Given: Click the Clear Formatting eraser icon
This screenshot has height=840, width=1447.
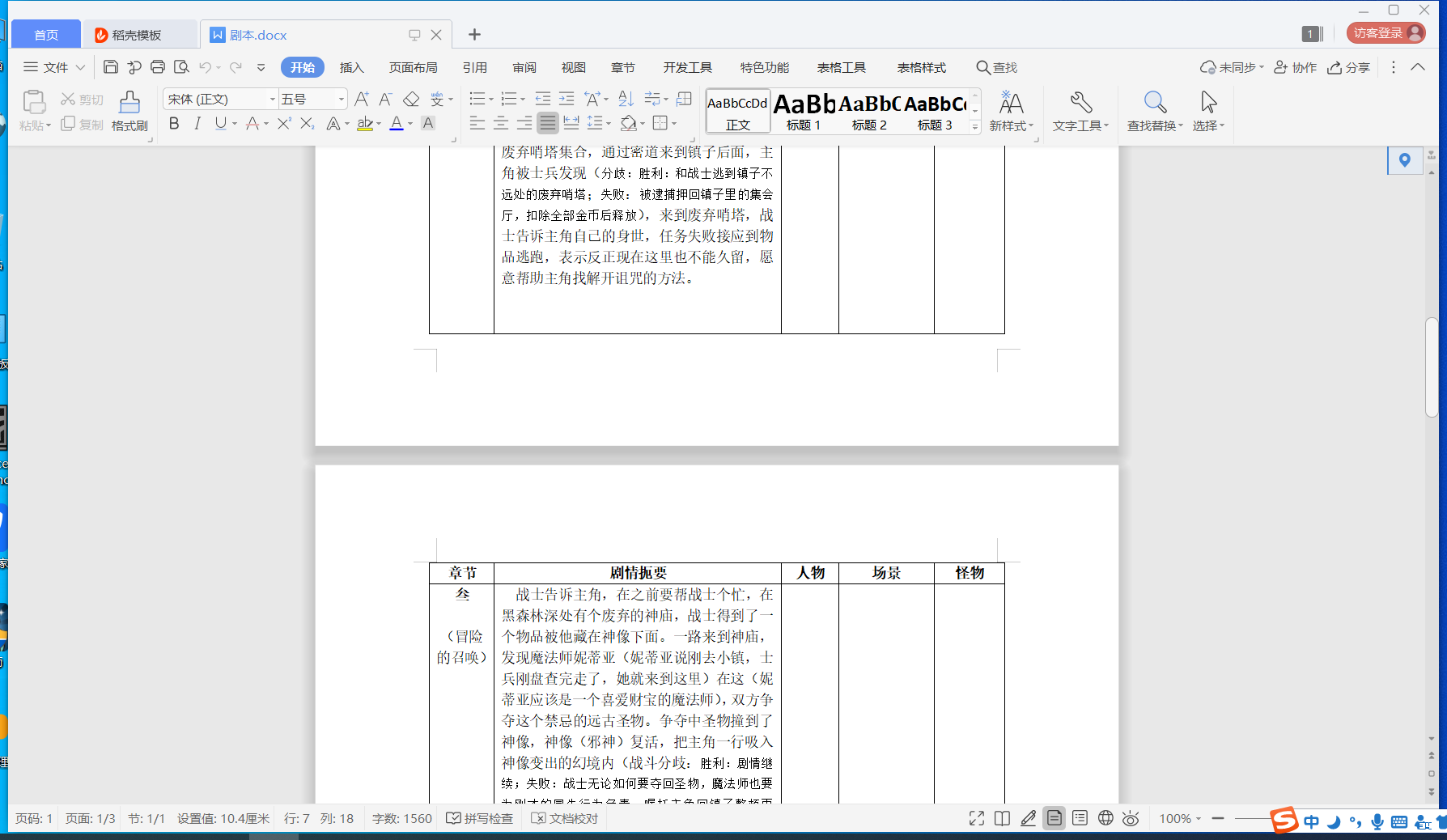Looking at the screenshot, I should click(411, 99).
